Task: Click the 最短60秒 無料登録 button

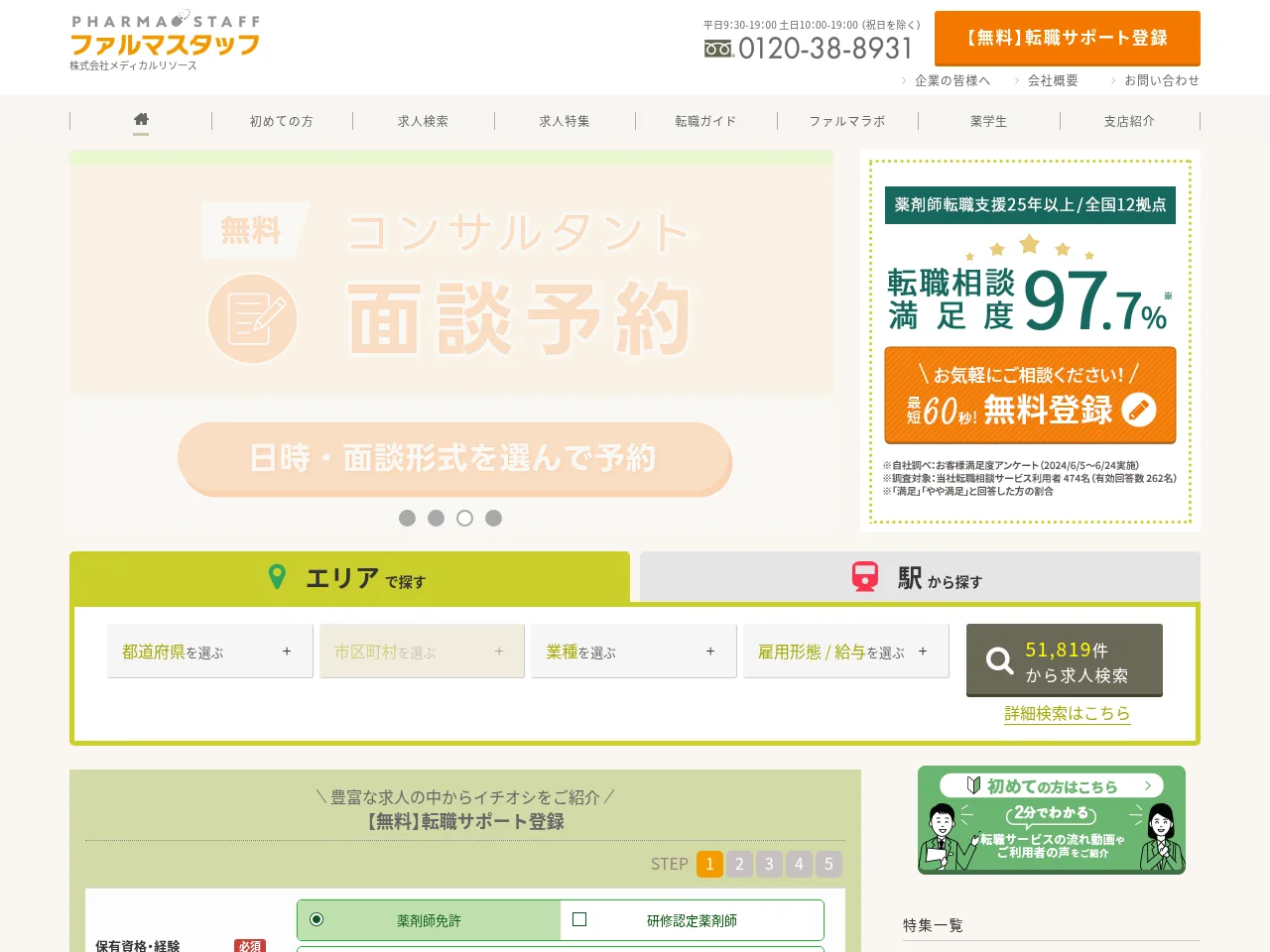Action: coord(1030,395)
